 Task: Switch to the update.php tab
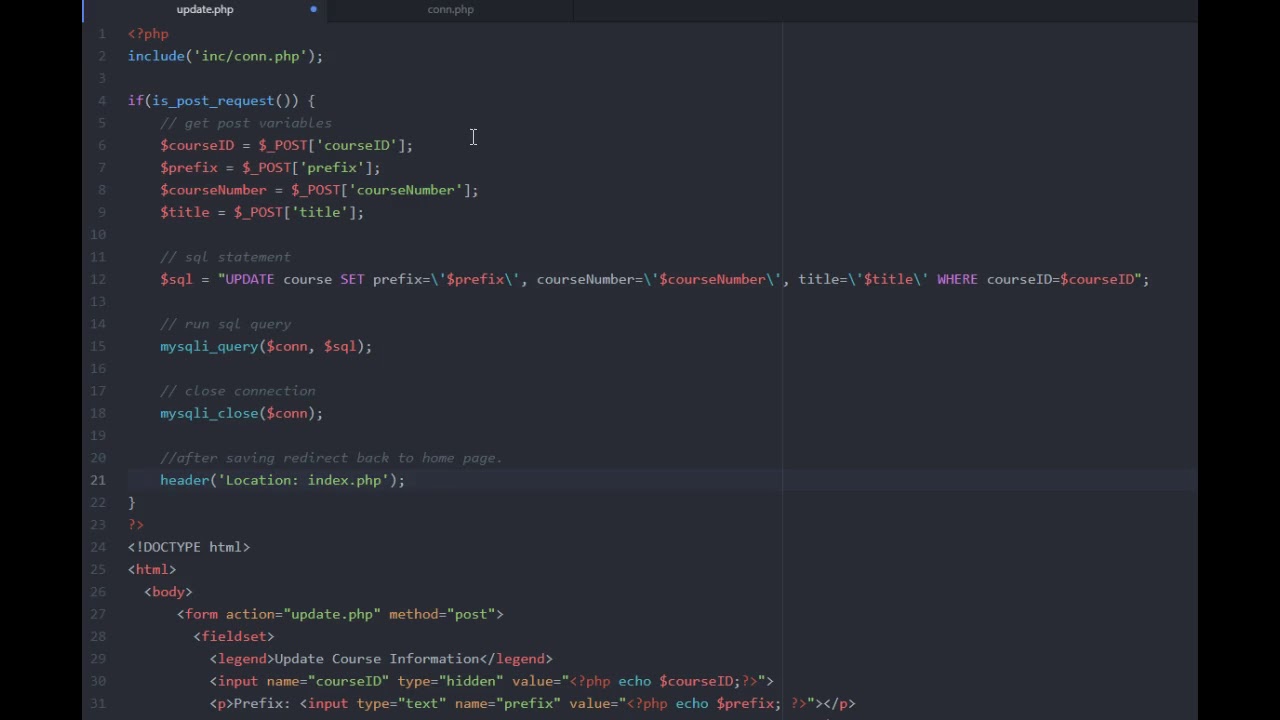coord(205,9)
